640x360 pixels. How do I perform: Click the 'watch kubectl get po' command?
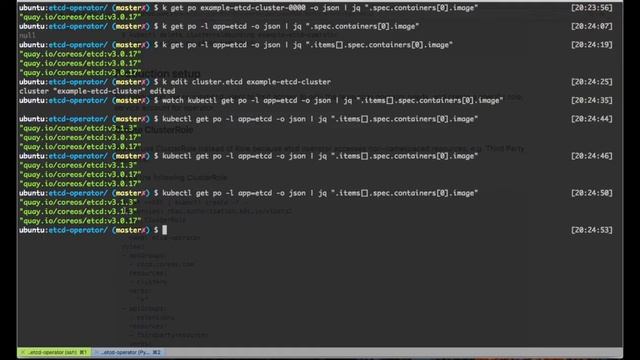[333, 100]
